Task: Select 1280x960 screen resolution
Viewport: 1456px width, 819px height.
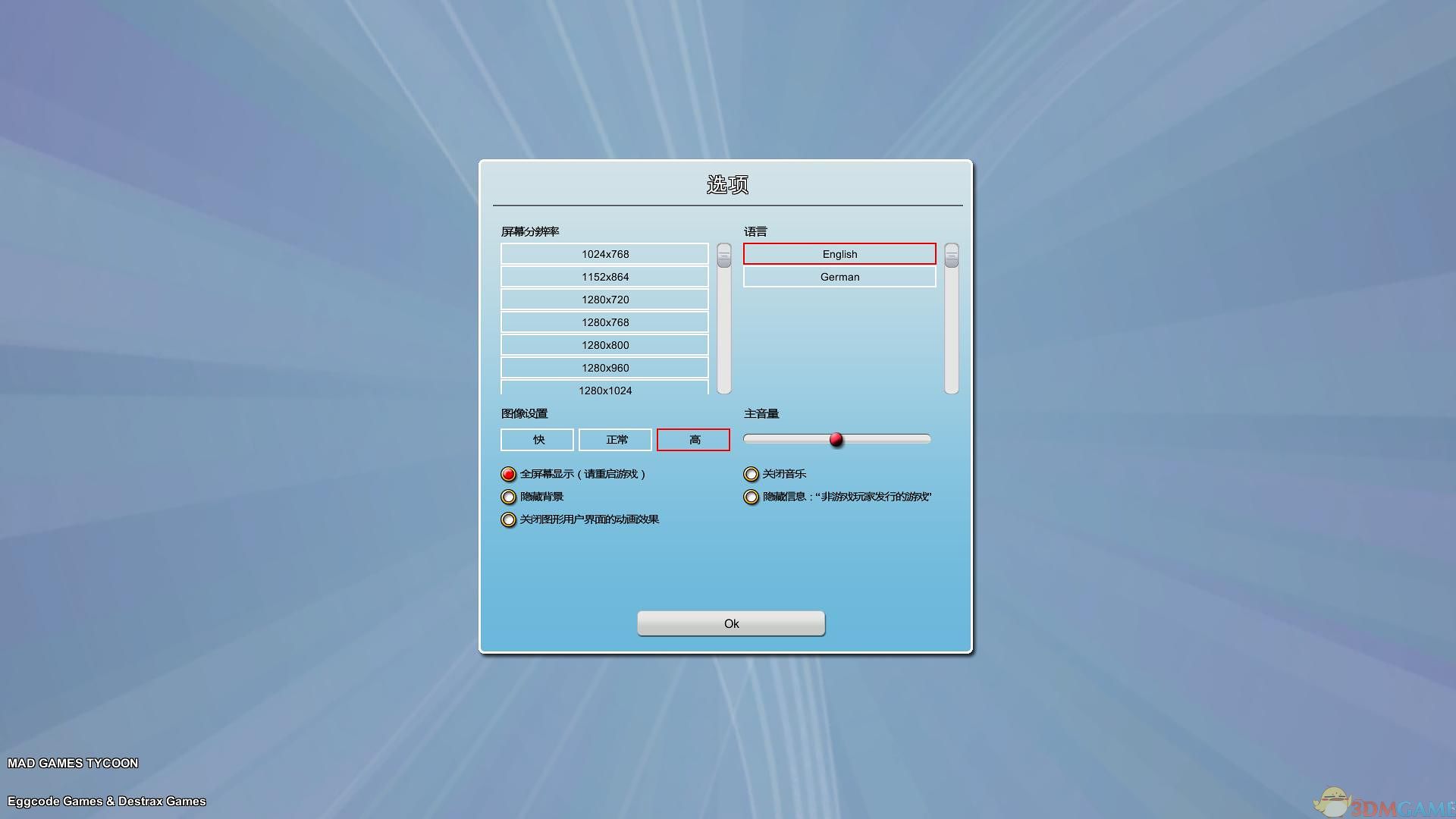Action: (604, 368)
